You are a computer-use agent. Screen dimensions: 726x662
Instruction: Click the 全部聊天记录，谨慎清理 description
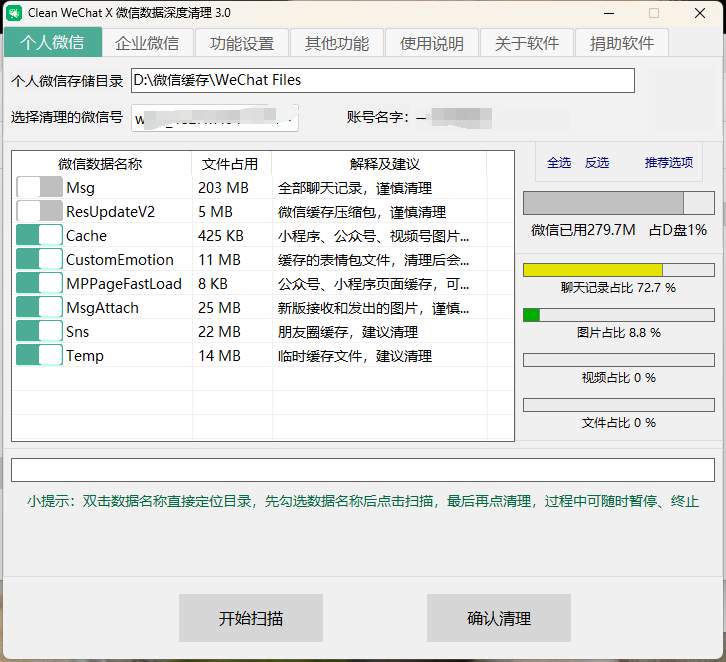pos(355,188)
